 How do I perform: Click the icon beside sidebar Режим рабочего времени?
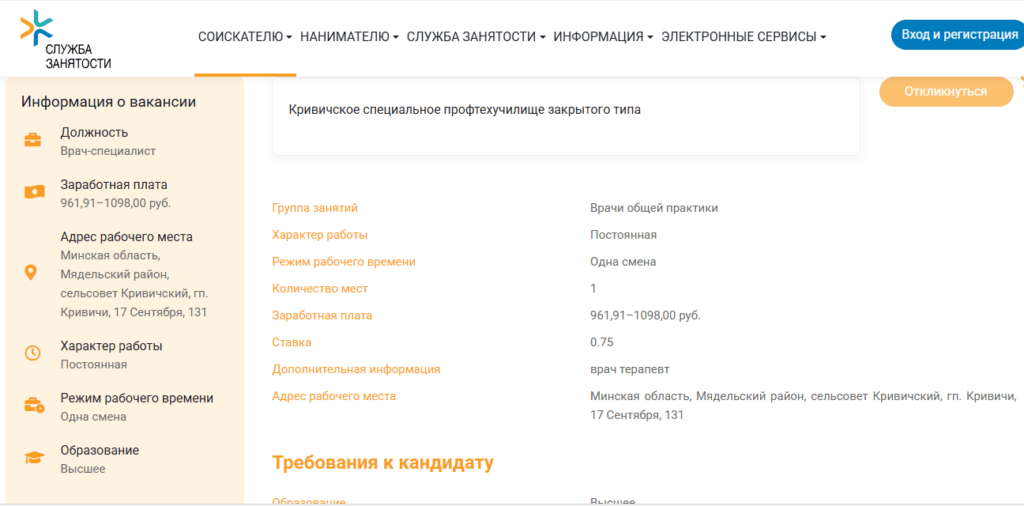(x=33, y=406)
